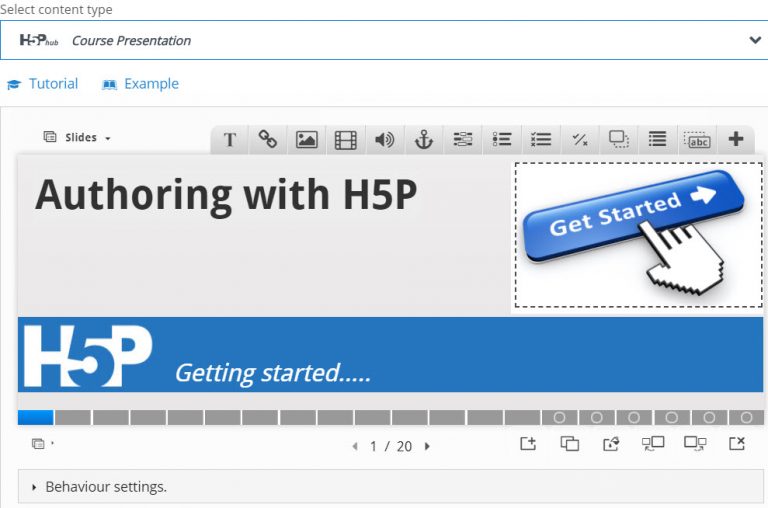Open Course Presentation content type selector
Image resolution: width=768 pixels, height=508 pixels.
tap(384, 40)
